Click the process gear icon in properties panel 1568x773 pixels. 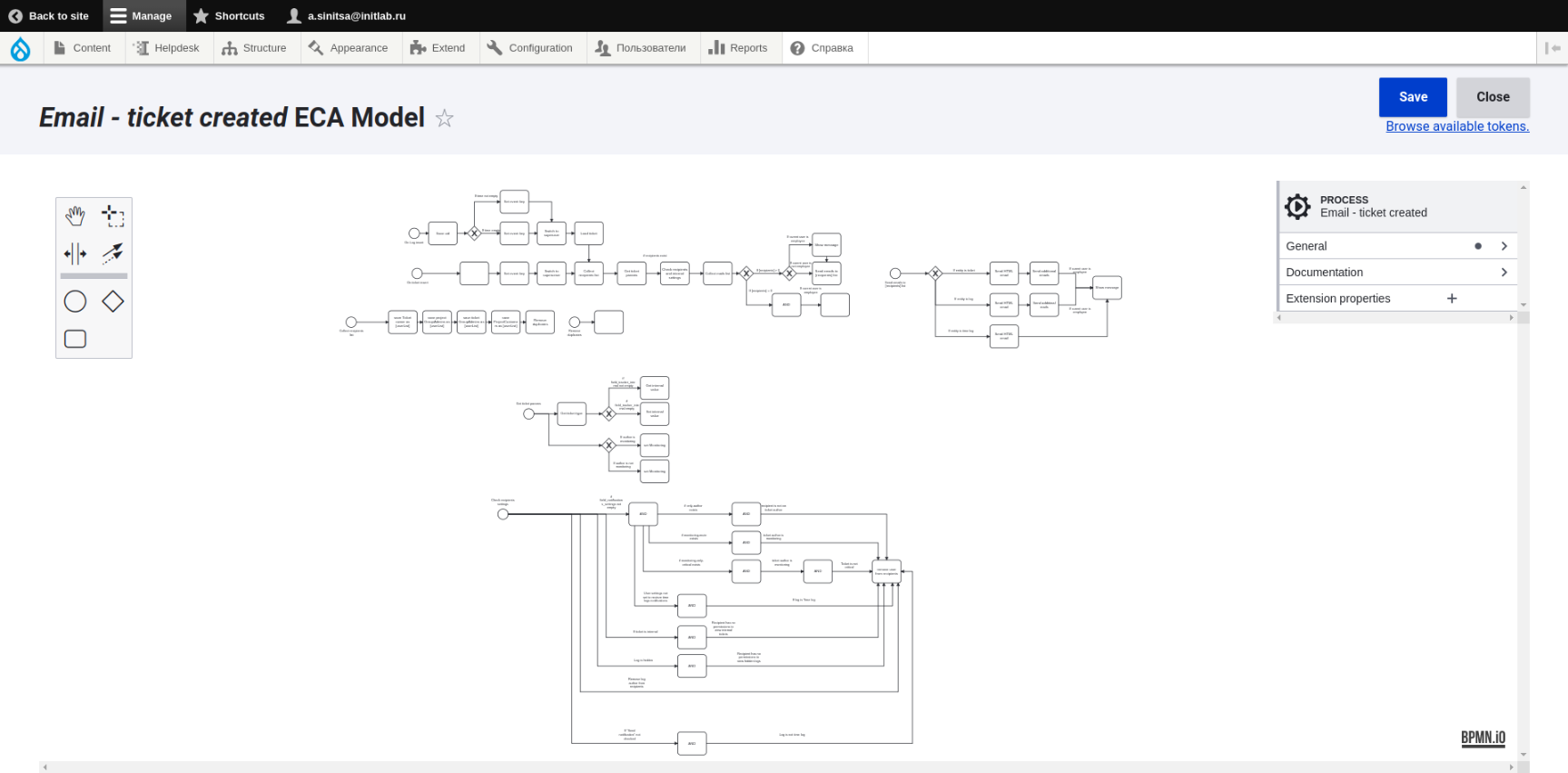[x=1297, y=206]
